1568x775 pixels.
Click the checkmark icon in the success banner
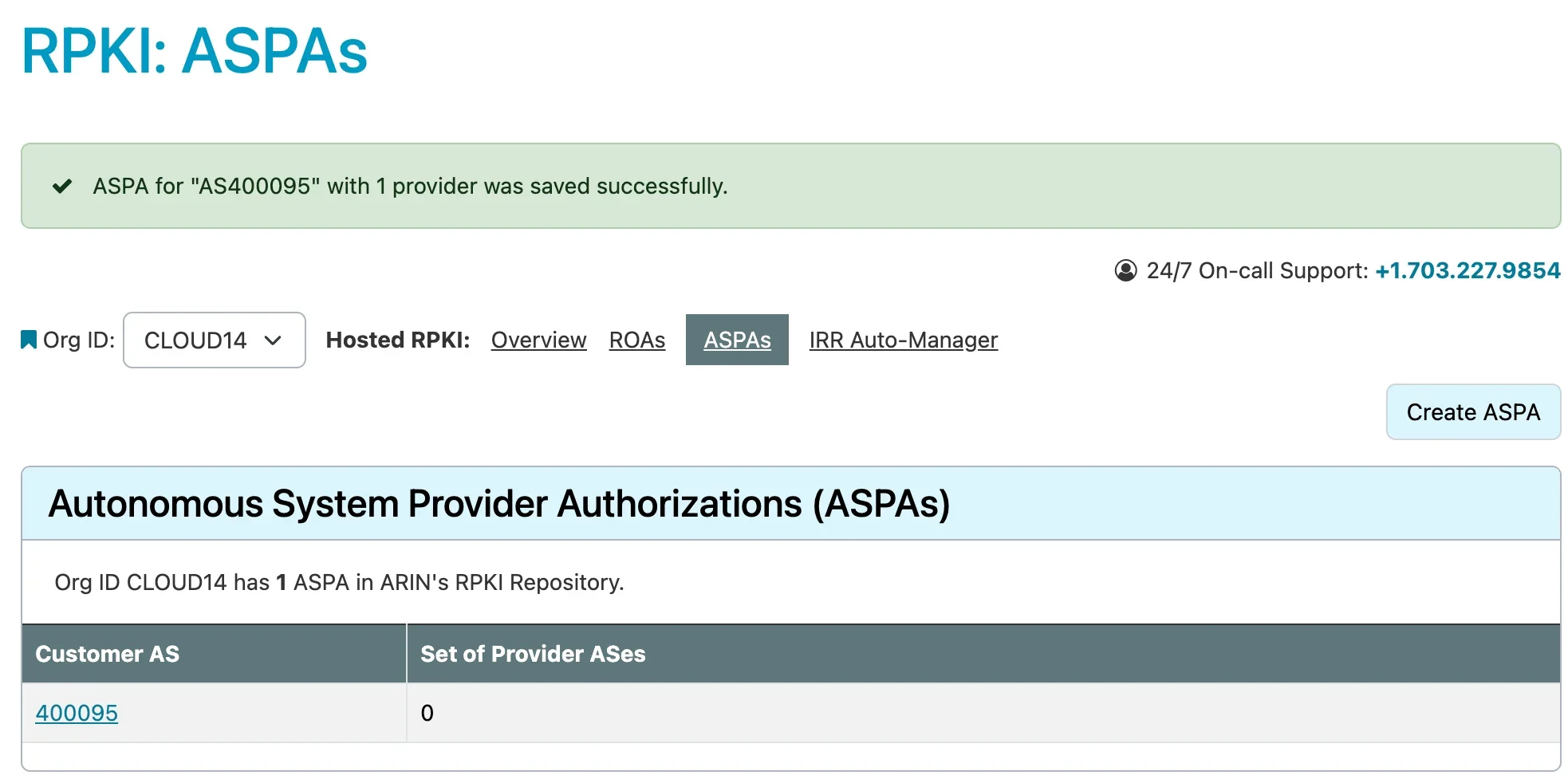click(x=63, y=186)
